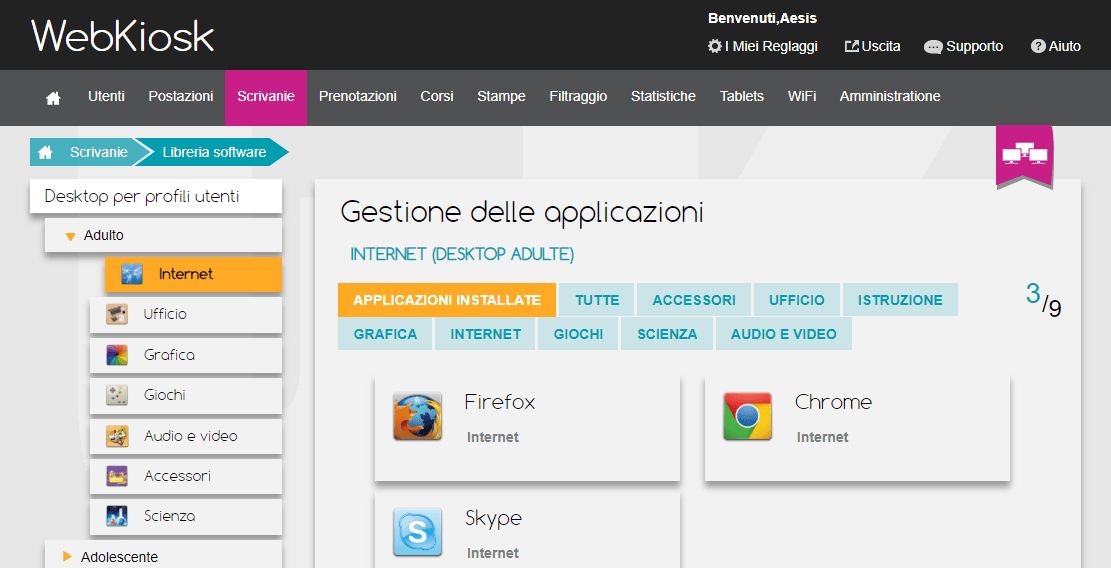Viewport: 1111px width, 568px height.
Task: Open the WiFi menu
Action: click(x=801, y=96)
